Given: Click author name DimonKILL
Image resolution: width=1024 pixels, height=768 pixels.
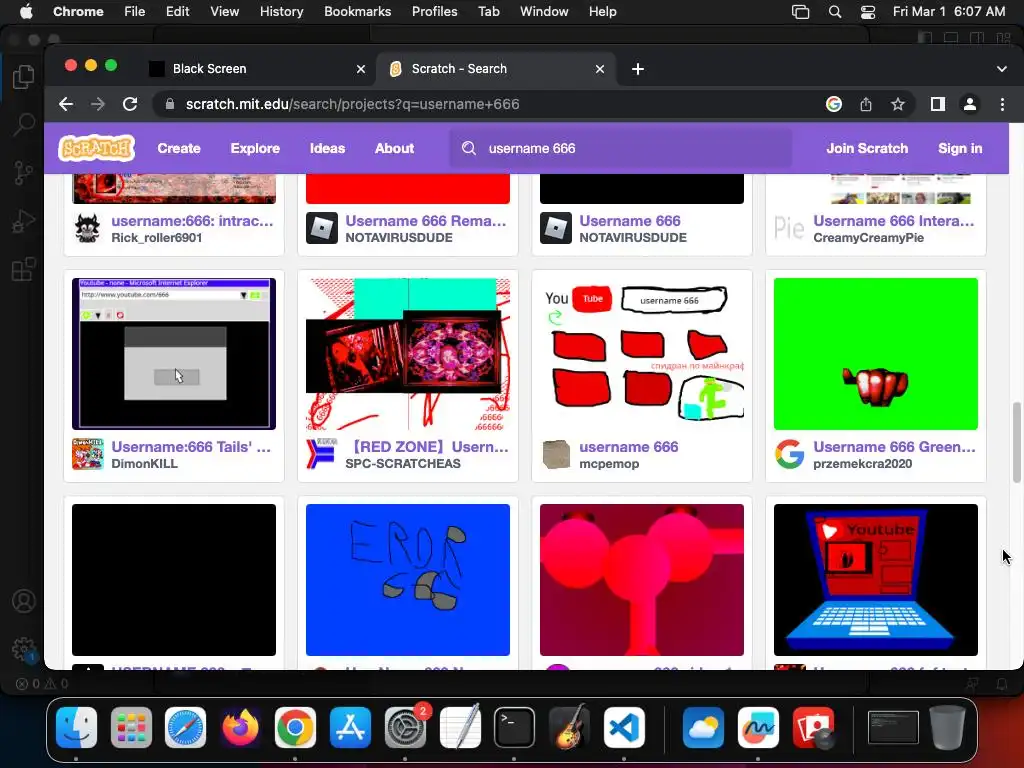Looking at the screenshot, I should click(144, 464).
